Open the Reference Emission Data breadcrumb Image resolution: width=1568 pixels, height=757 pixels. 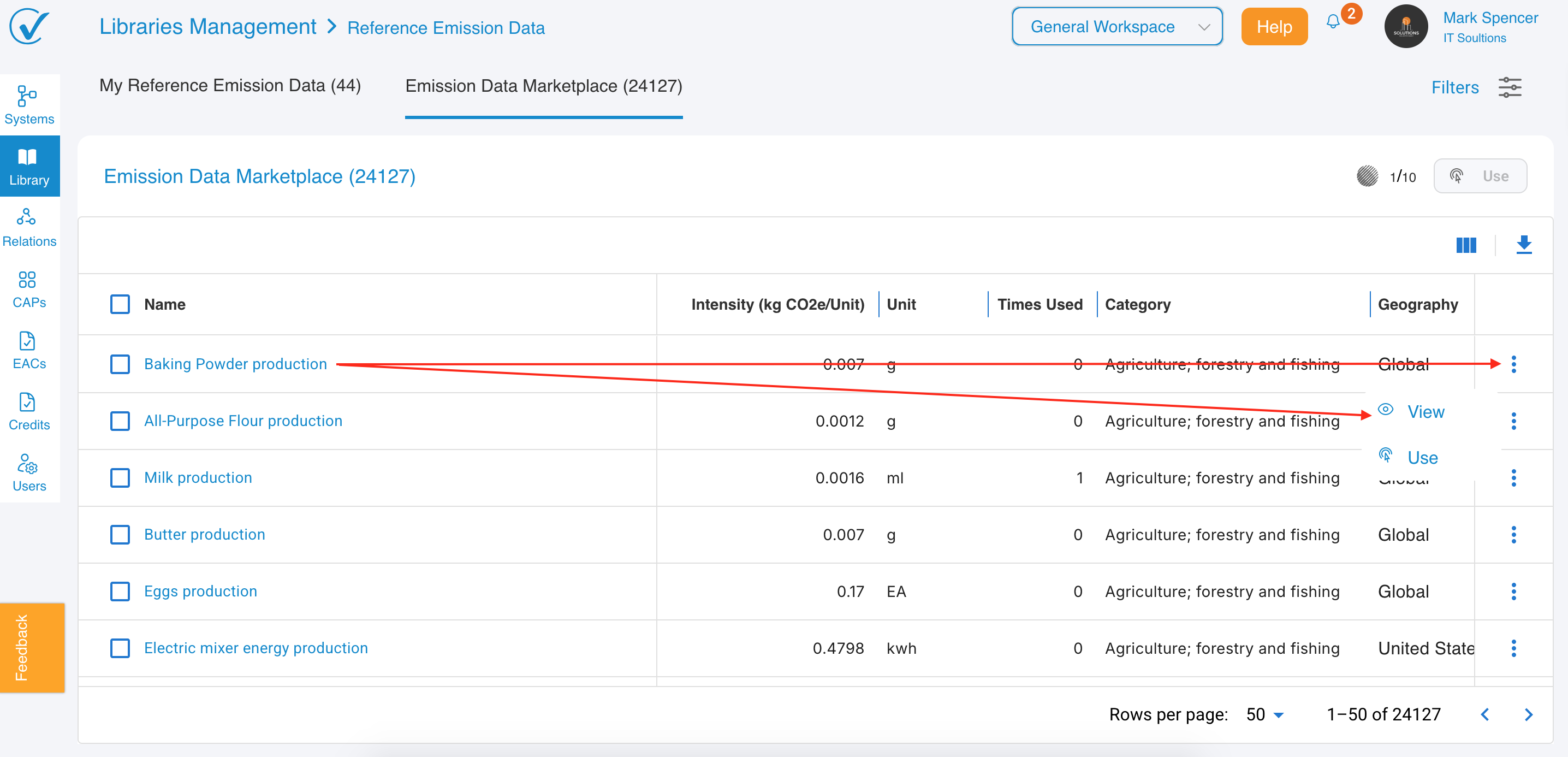pos(446,28)
